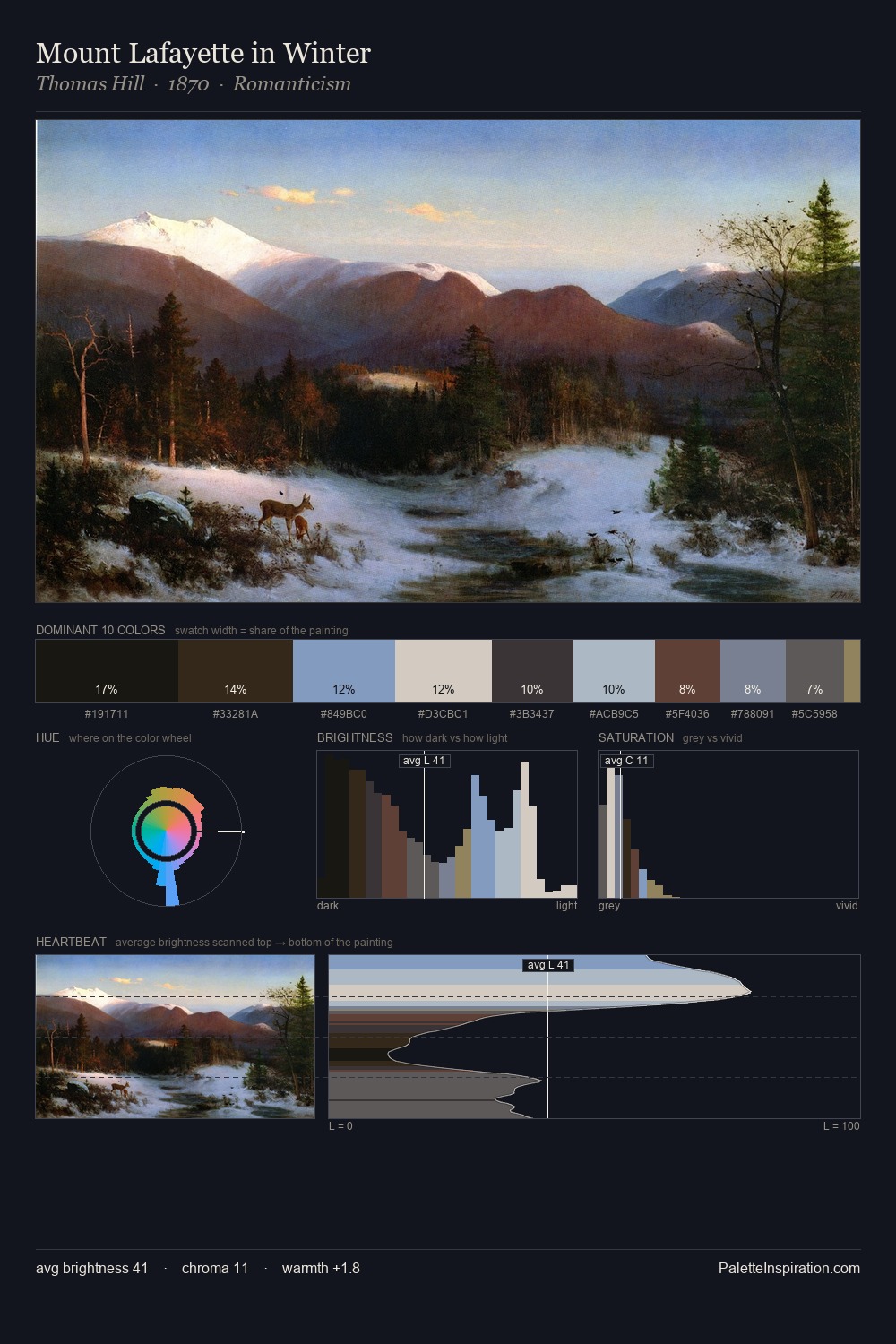Click hex label "#D3CBC1"
The image size is (896, 1344).
[x=444, y=714]
